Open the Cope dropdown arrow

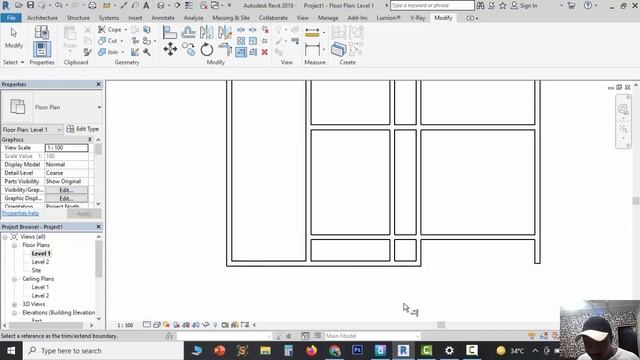coord(125,30)
